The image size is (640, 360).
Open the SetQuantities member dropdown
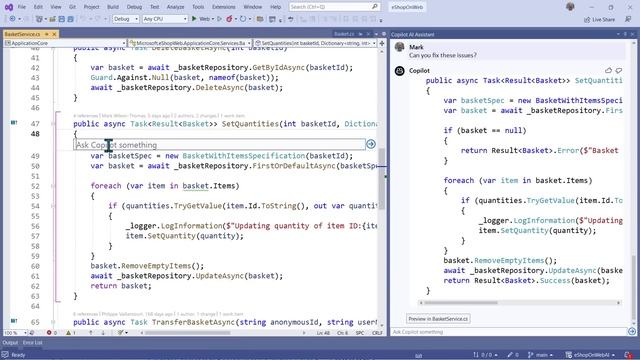315,43
